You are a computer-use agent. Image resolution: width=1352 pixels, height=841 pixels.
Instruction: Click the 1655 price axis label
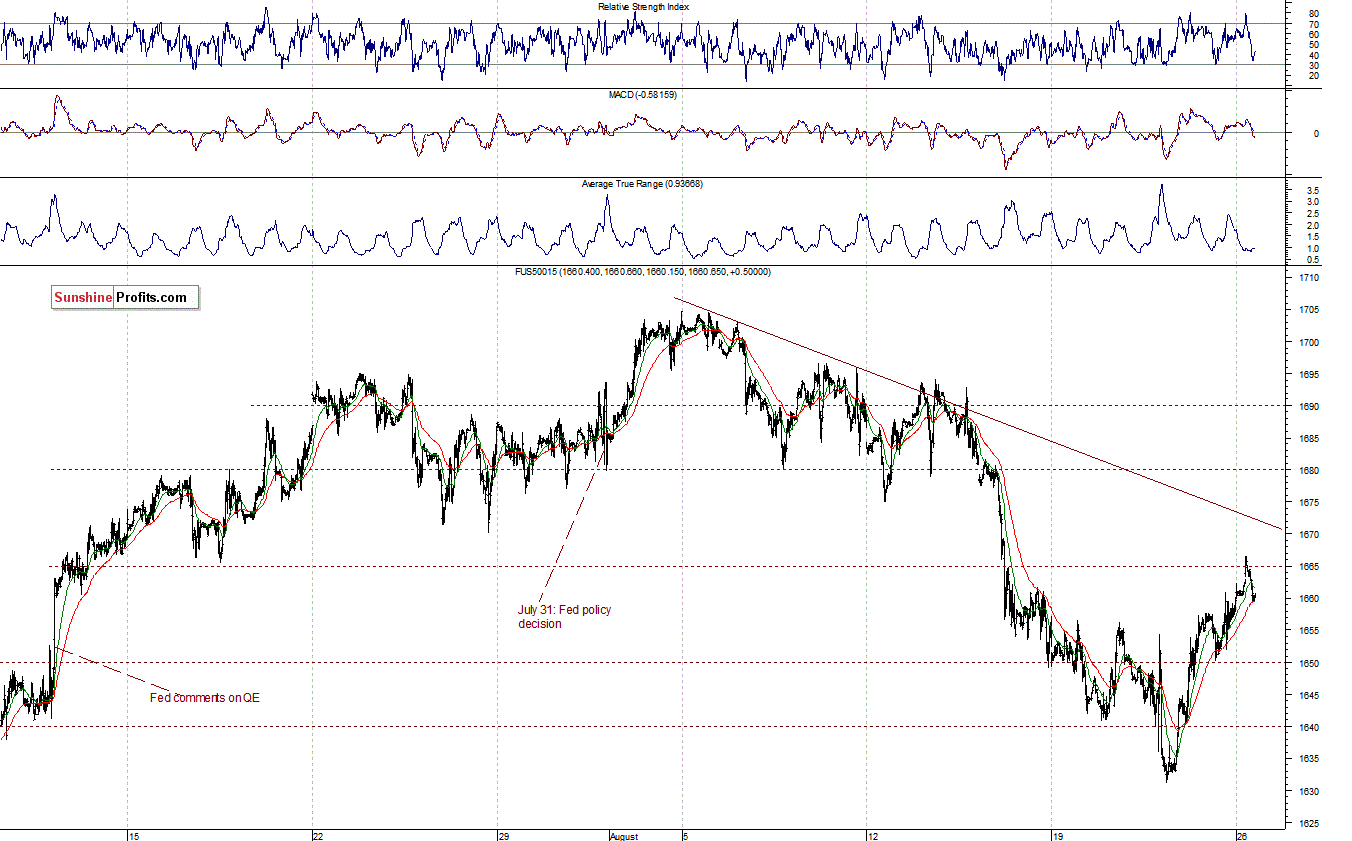1311,630
